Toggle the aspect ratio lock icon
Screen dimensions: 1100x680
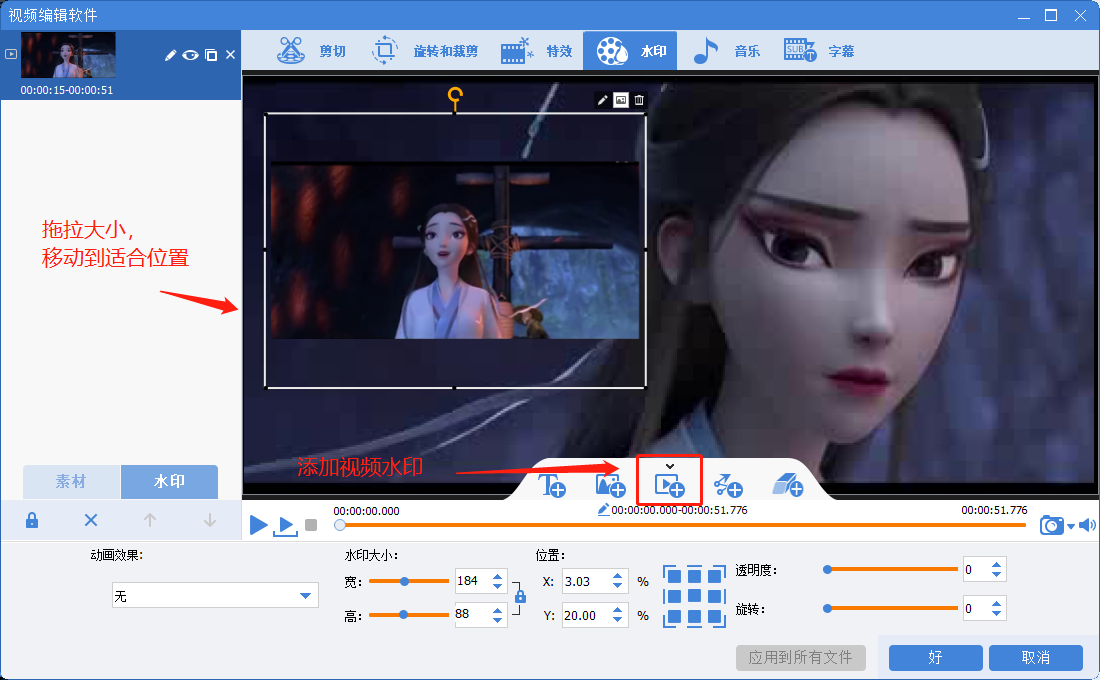(x=520, y=597)
